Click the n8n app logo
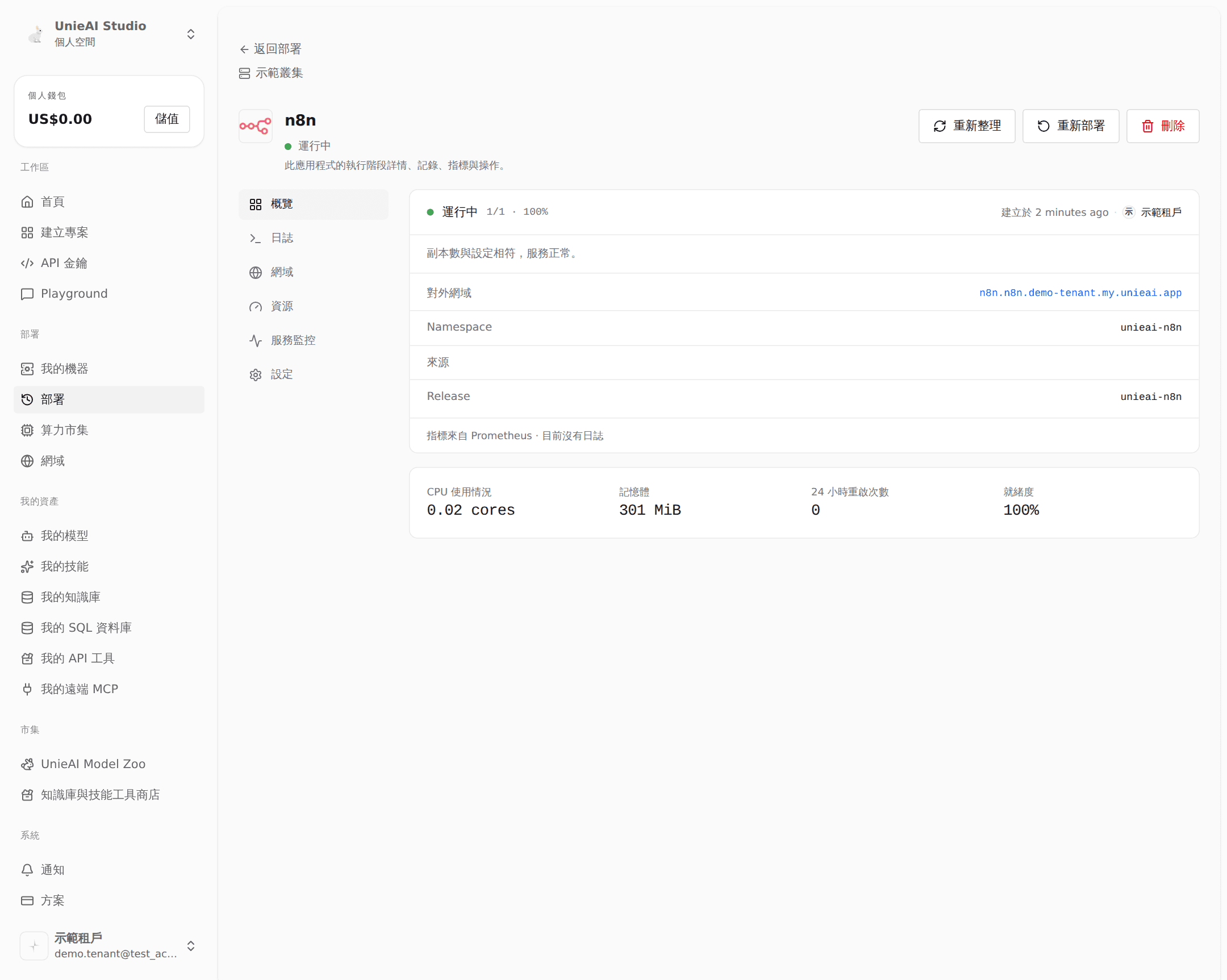 pos(256,126)
